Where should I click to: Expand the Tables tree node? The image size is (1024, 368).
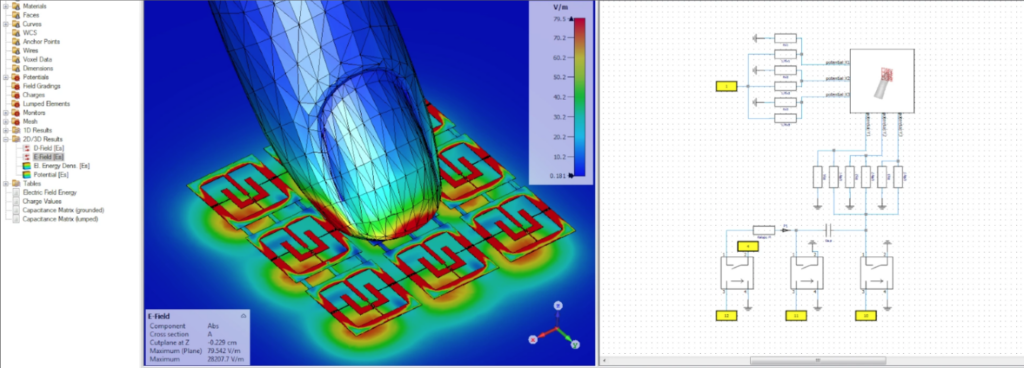pyautogui.click(x=6, y=183)
